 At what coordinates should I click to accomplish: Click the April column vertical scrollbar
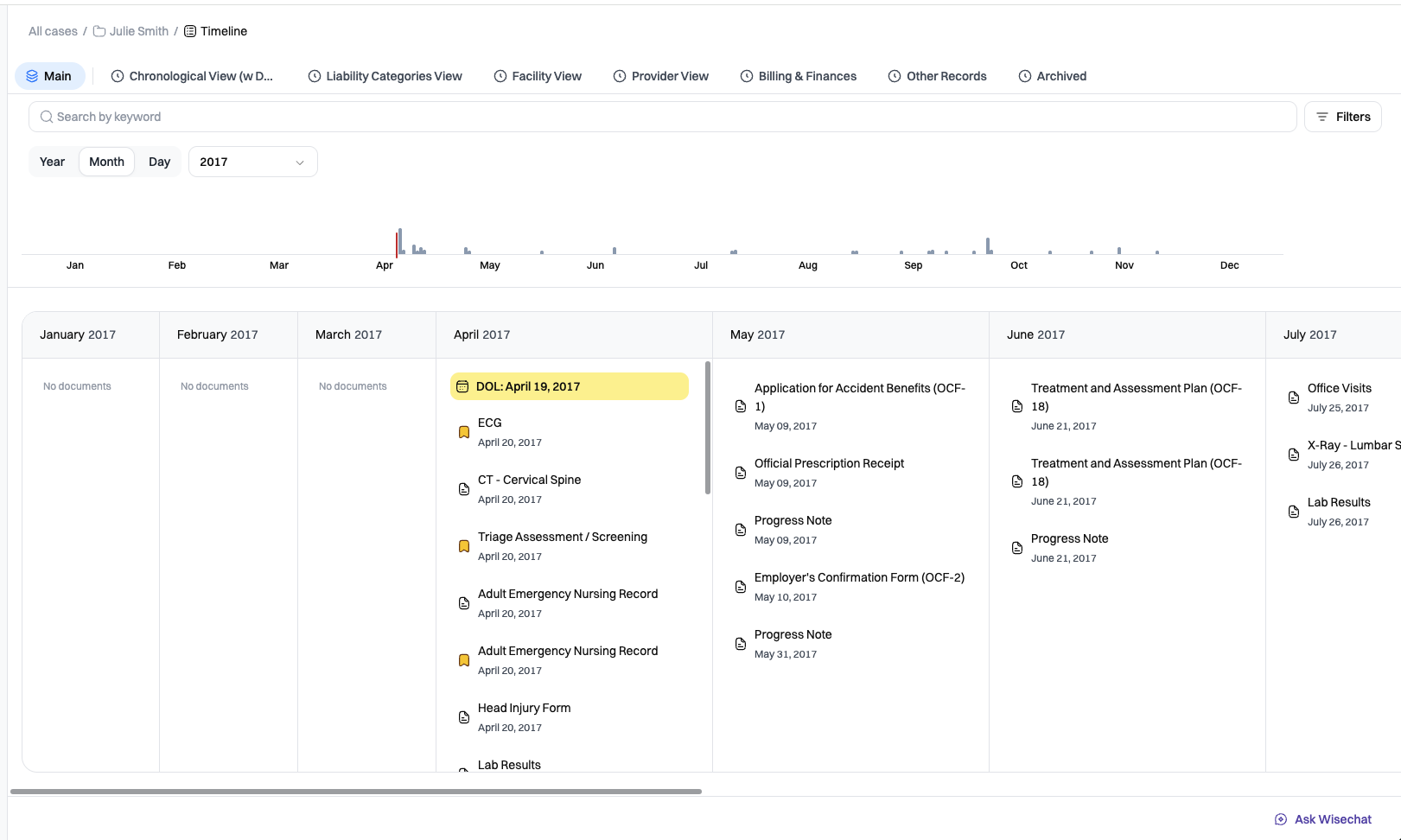coord(708,428)
